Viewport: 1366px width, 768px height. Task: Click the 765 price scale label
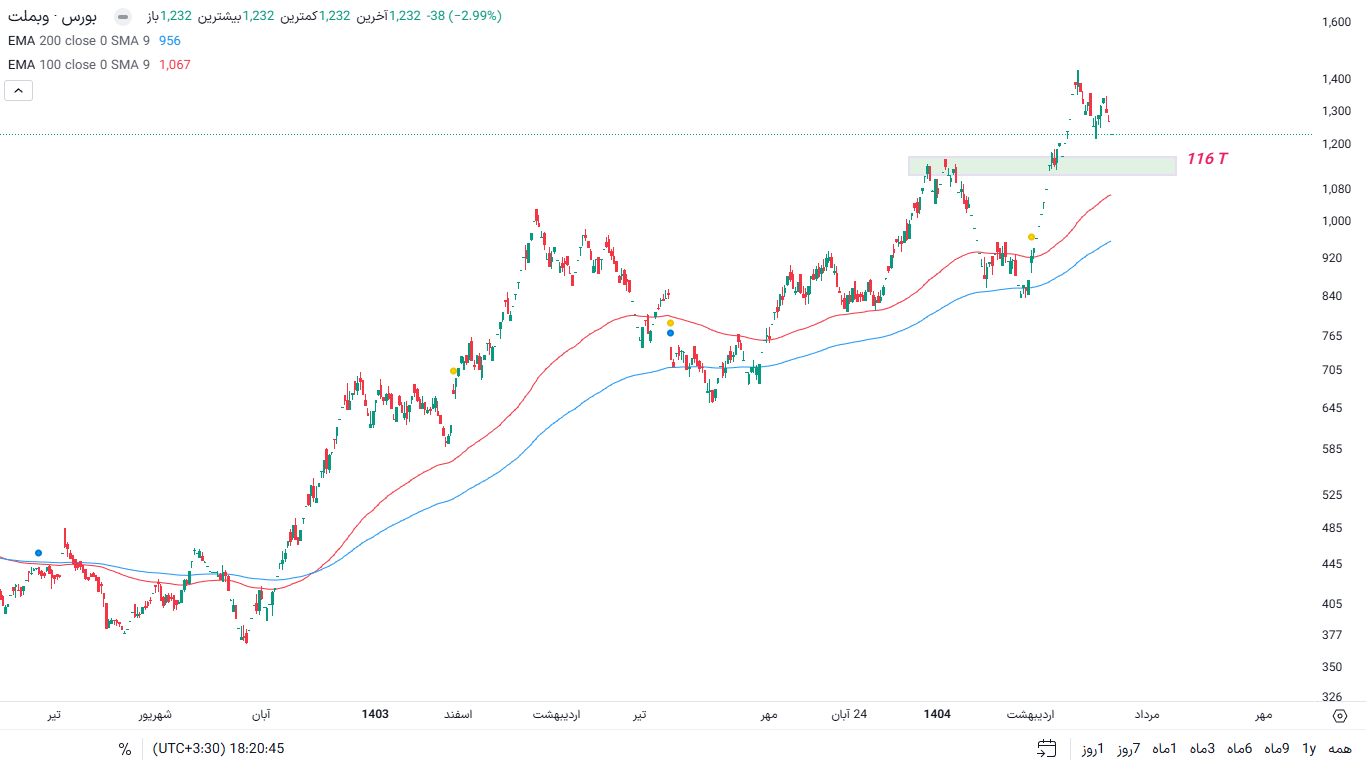(x=1331, y=336)
